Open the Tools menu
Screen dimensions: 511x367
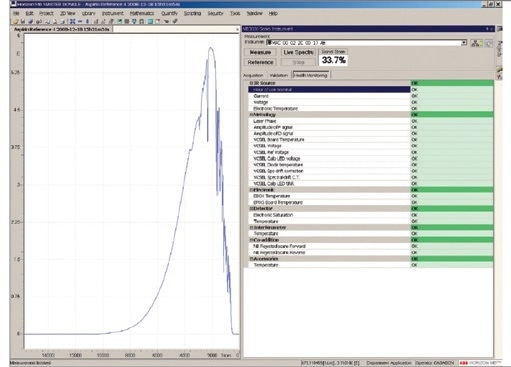pyautogui.click(x=235, y=13)
